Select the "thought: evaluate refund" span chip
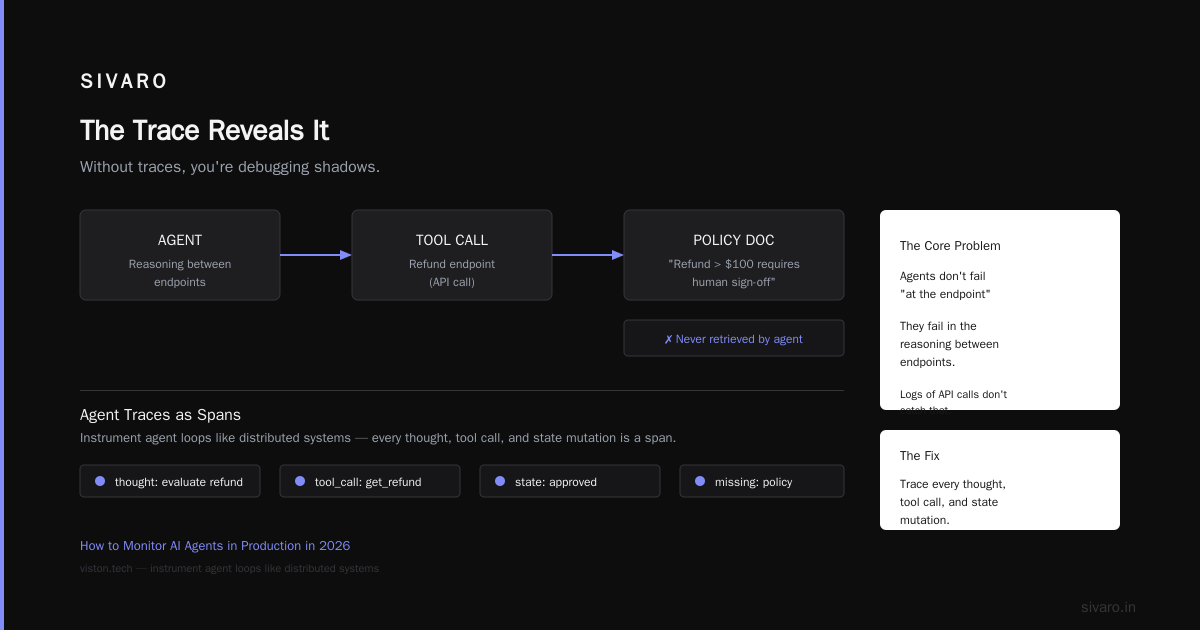 click(x=170, y=481)
